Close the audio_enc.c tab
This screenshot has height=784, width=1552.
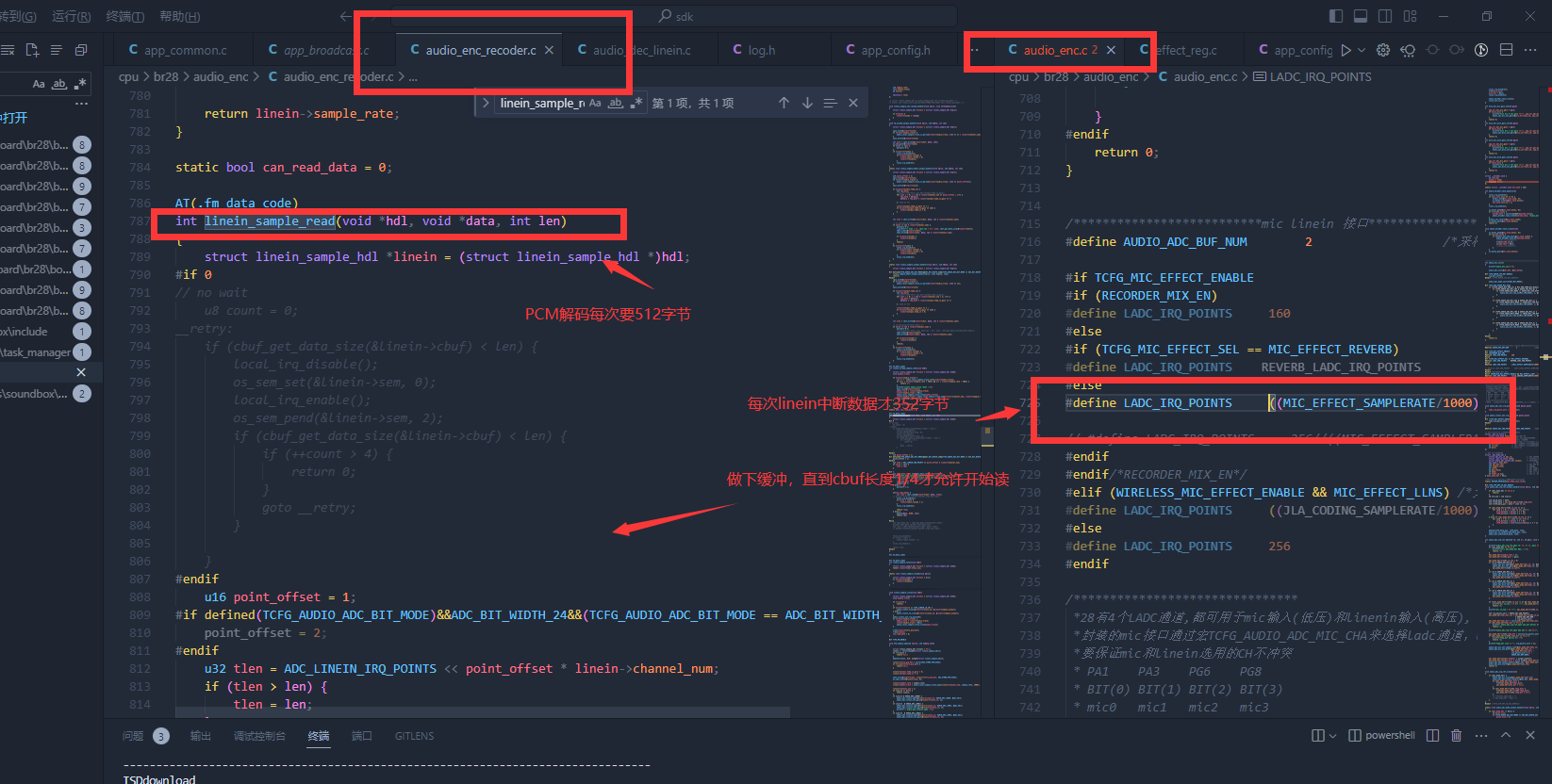[x=1111, y=50]
